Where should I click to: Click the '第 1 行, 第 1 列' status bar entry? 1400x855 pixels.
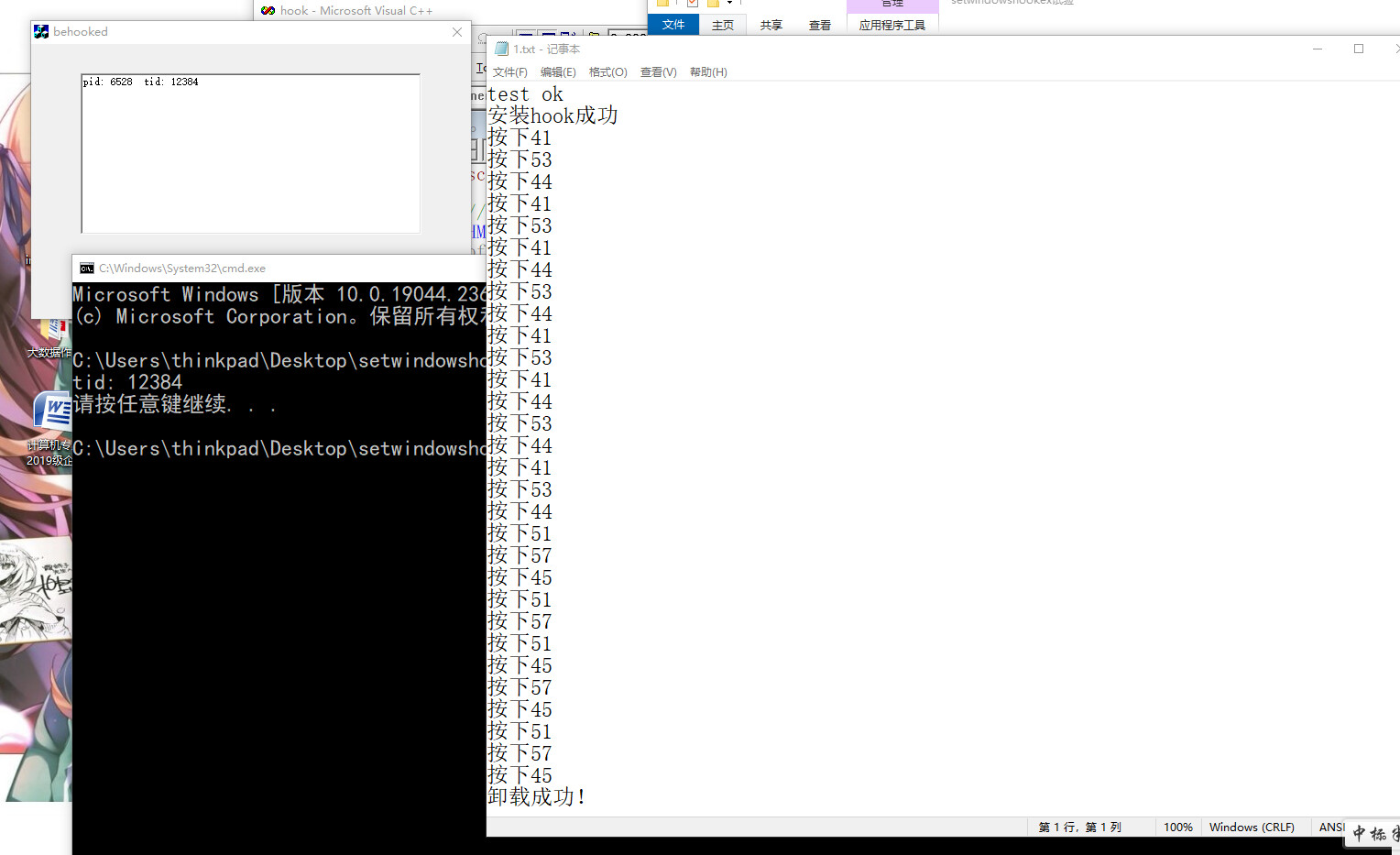coord(1079,828)
